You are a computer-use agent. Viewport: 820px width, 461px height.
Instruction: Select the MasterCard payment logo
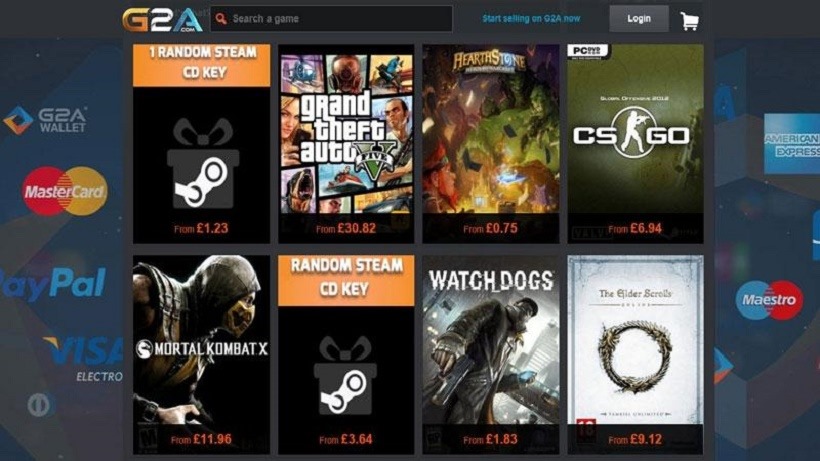point(65,191)
